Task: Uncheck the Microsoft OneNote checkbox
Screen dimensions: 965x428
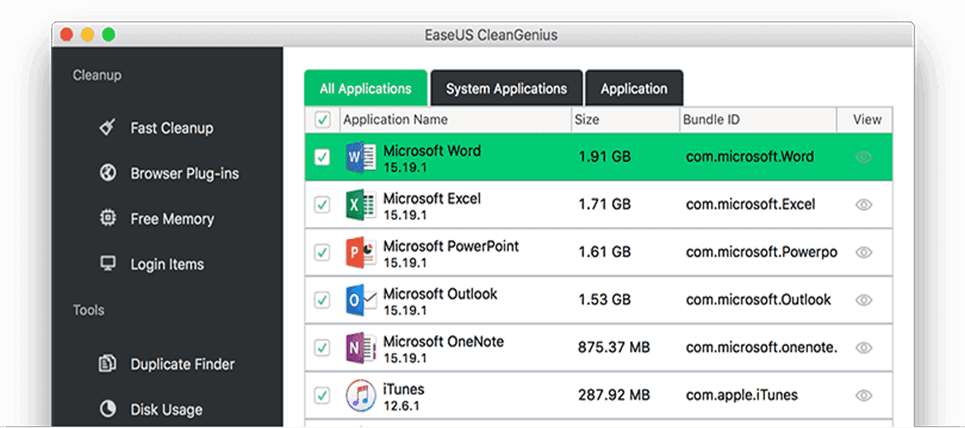Action: (322, 348)
